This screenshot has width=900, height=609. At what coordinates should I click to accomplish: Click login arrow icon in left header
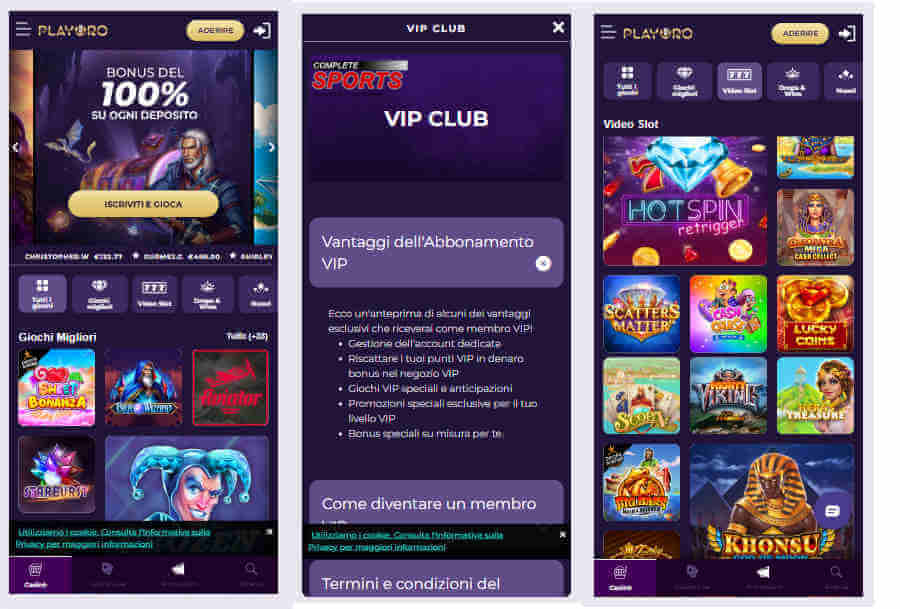tap(262, 30)
